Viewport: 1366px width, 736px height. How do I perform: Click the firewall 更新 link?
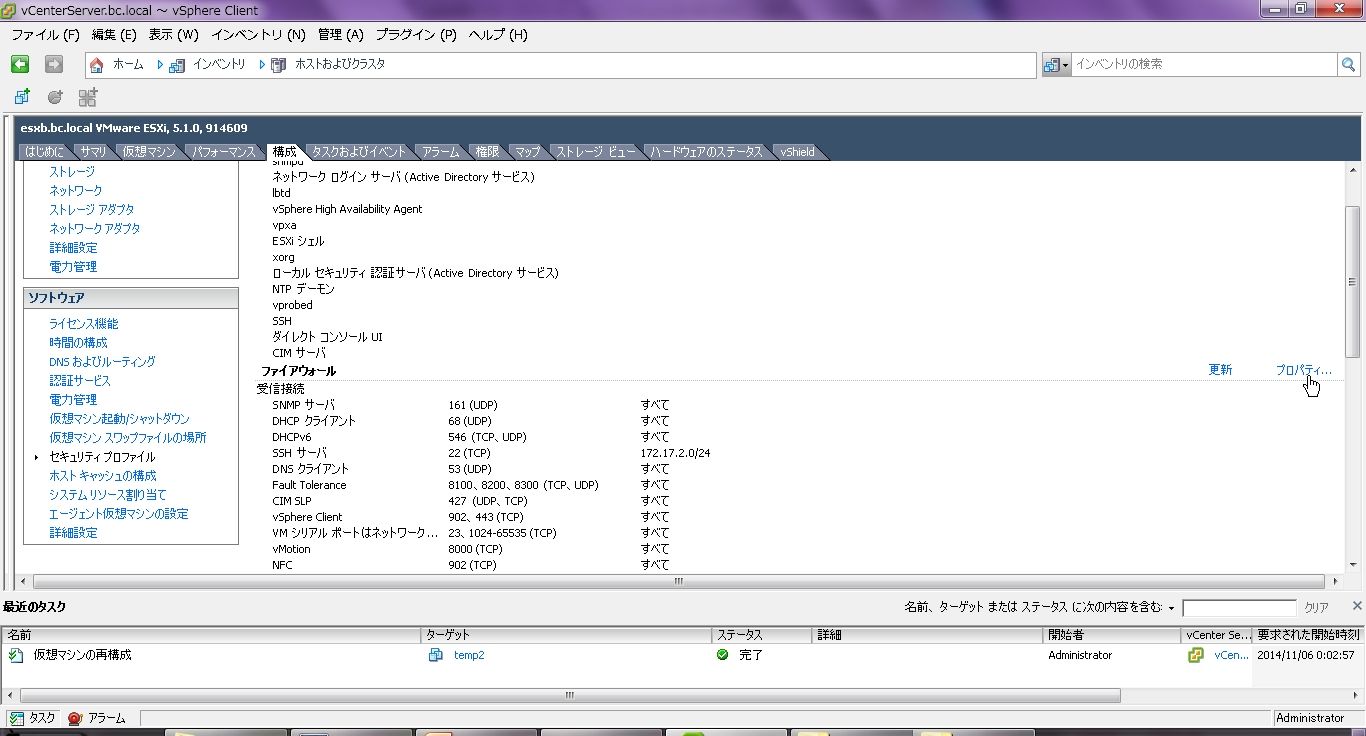point(1220,370)
